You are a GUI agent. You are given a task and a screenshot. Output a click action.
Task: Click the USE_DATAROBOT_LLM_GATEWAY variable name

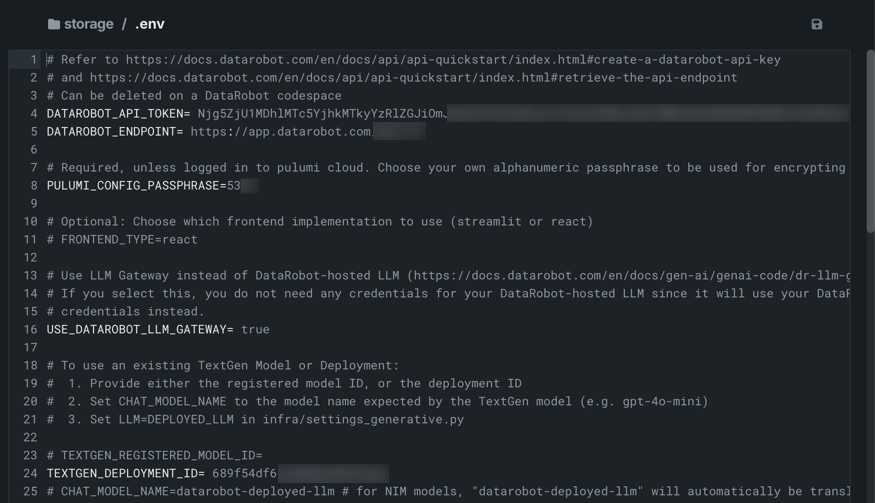[136, 329]
